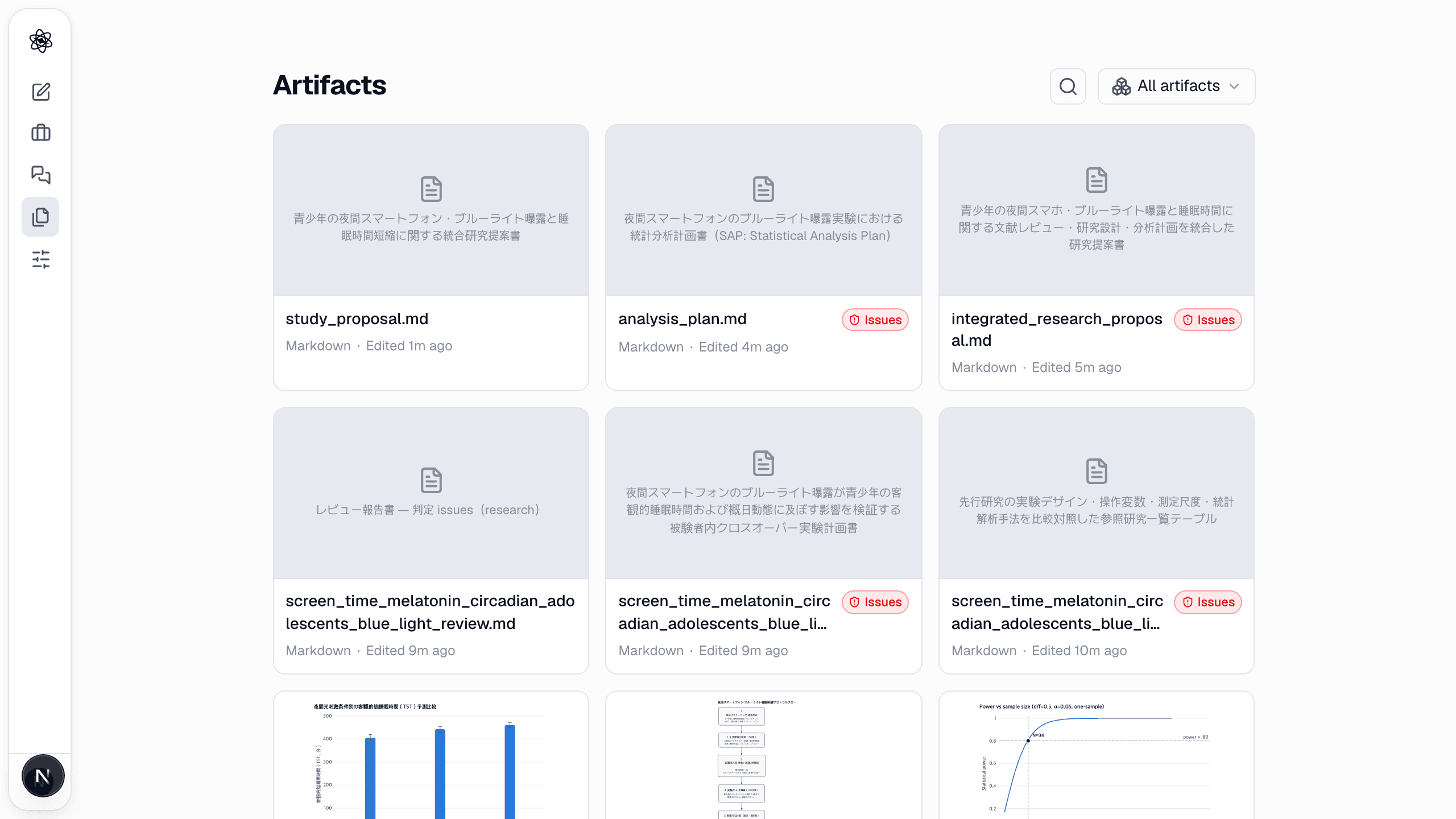This screenshot has height=819, width=1456.
Task: Select the artifacts files icon in sidebar
Action: tap(40, 217)
